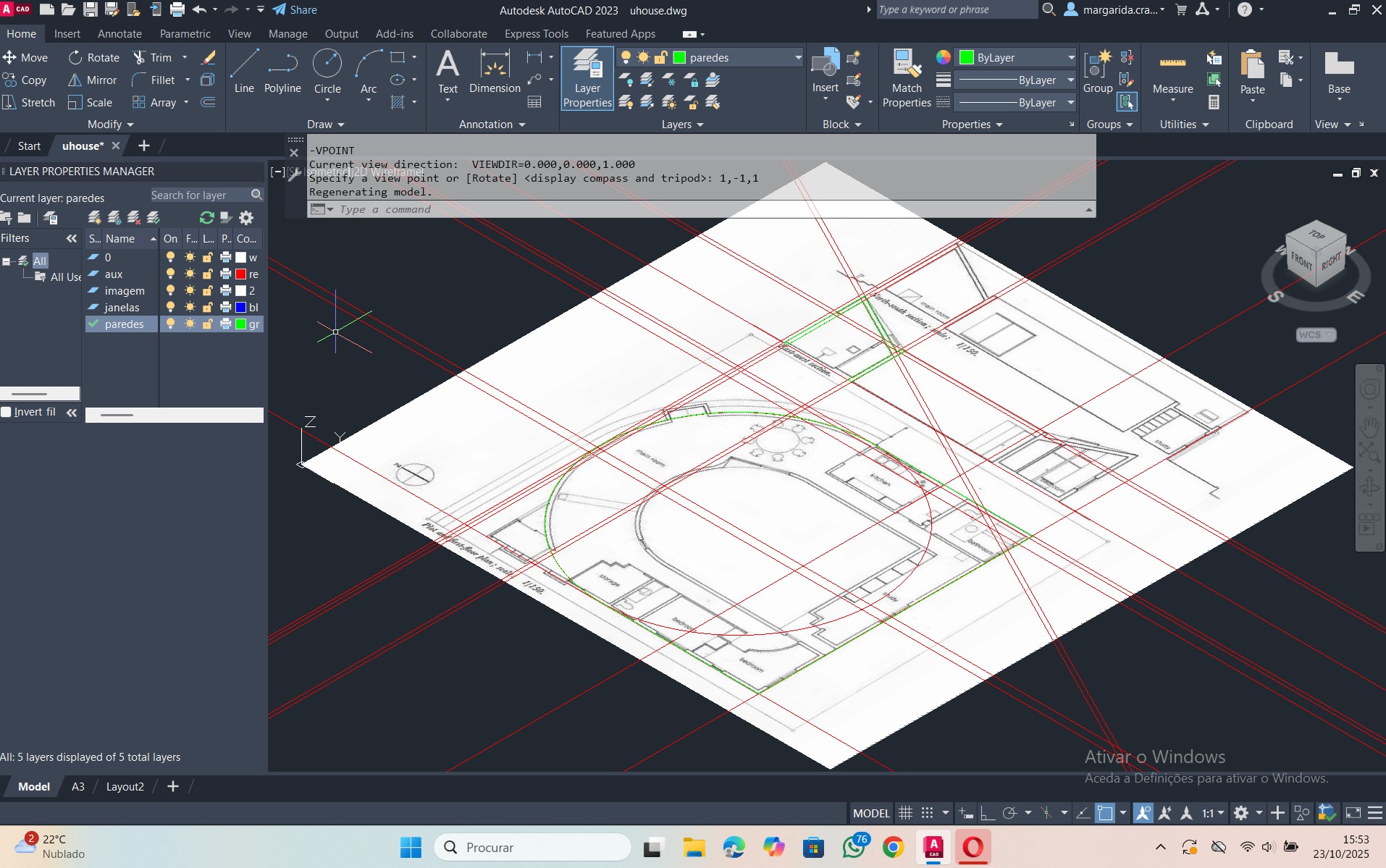
Task: Check the Invert filter checkbox
Action: [7, 412]
